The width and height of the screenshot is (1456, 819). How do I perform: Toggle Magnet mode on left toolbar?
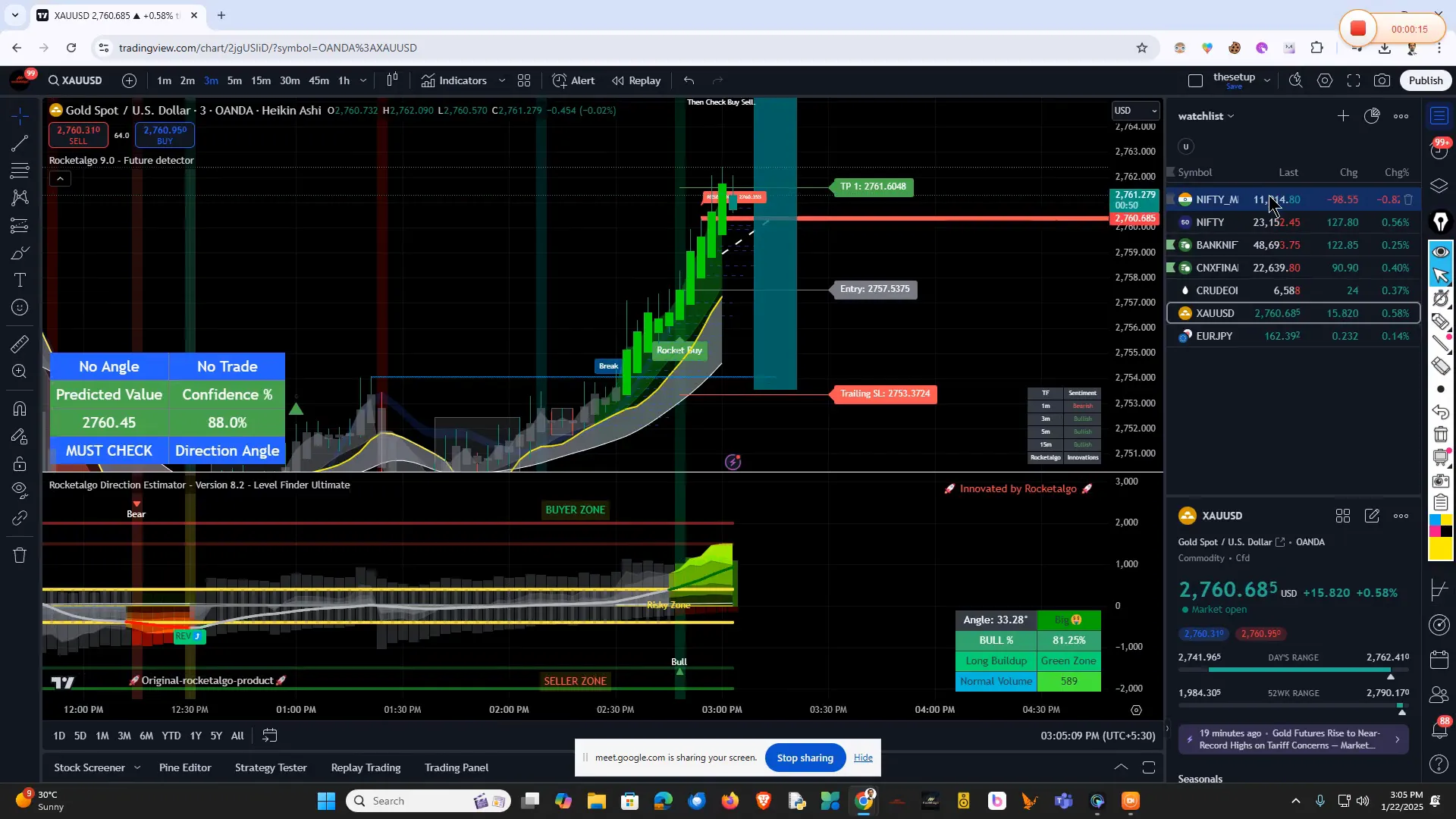20,409
